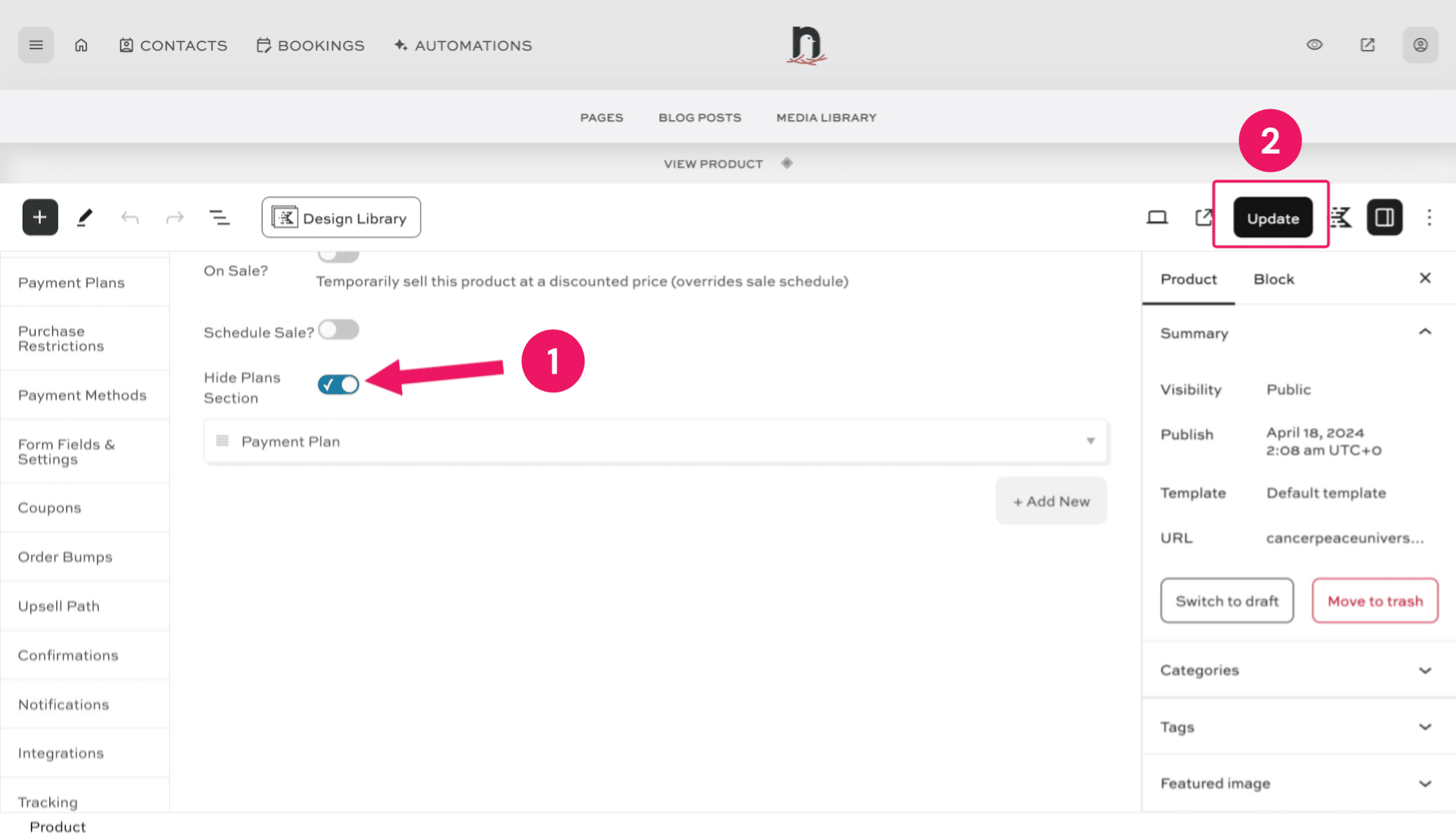
Task: Open the editor options three-dot menu
Action: (1429, 217)
